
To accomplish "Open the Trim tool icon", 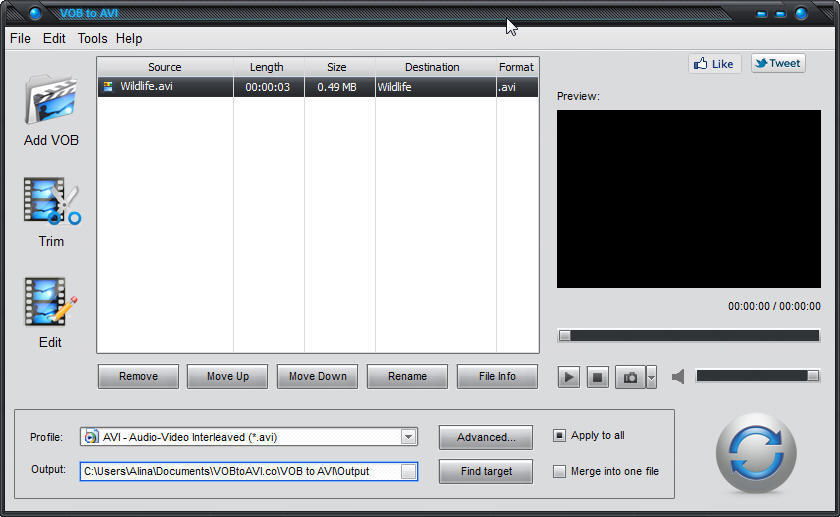I will tap(52, 201).
